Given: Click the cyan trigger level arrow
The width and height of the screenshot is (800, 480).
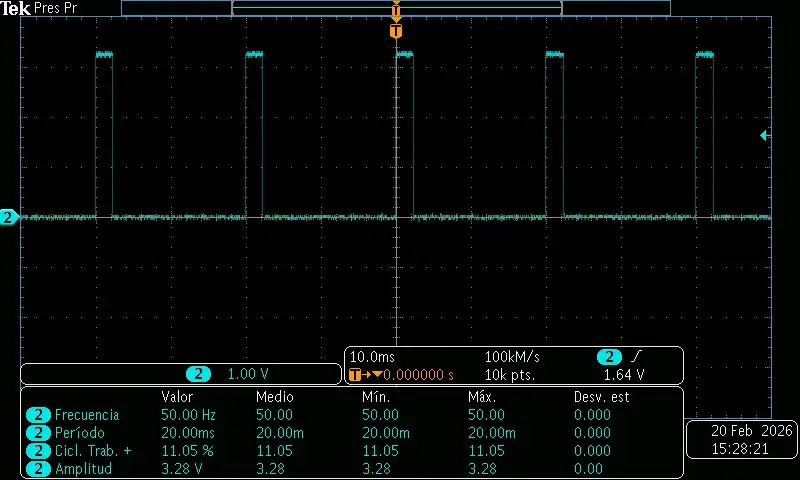Looking at the screenshot, I should (765, 135).
